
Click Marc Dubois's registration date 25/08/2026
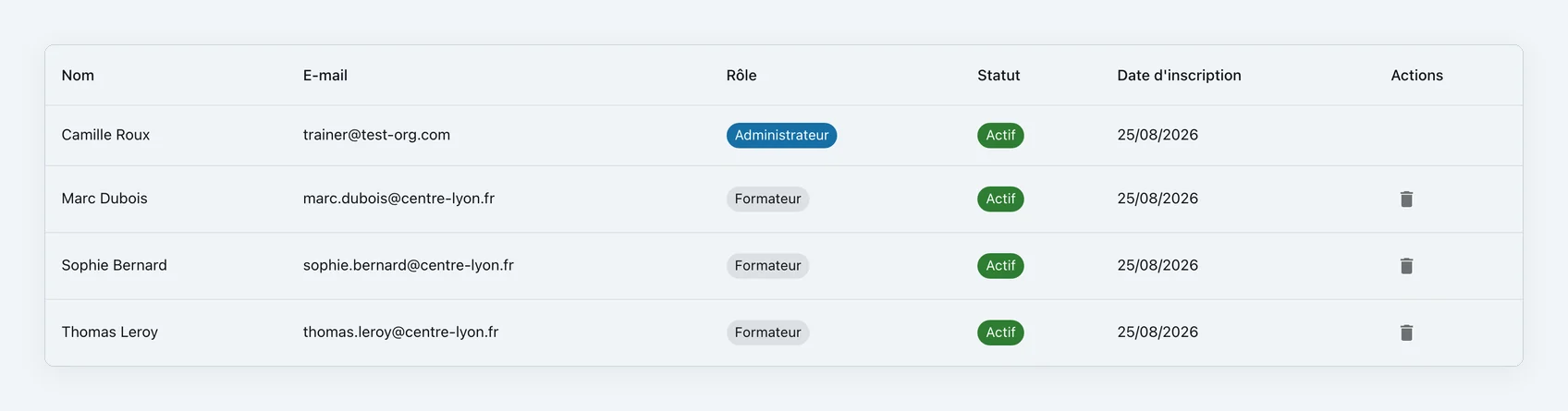1158,199
